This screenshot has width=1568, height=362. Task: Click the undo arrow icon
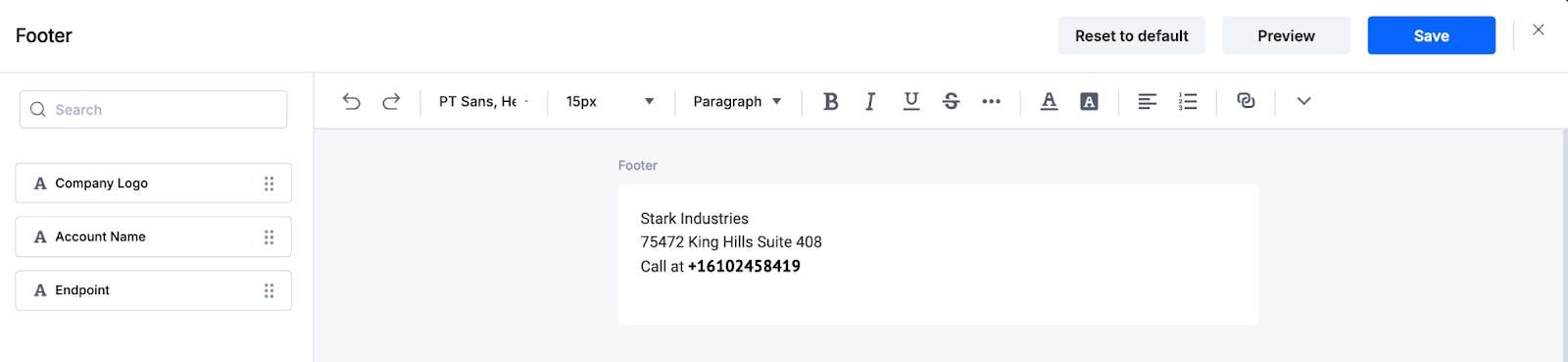click(352, 101)
